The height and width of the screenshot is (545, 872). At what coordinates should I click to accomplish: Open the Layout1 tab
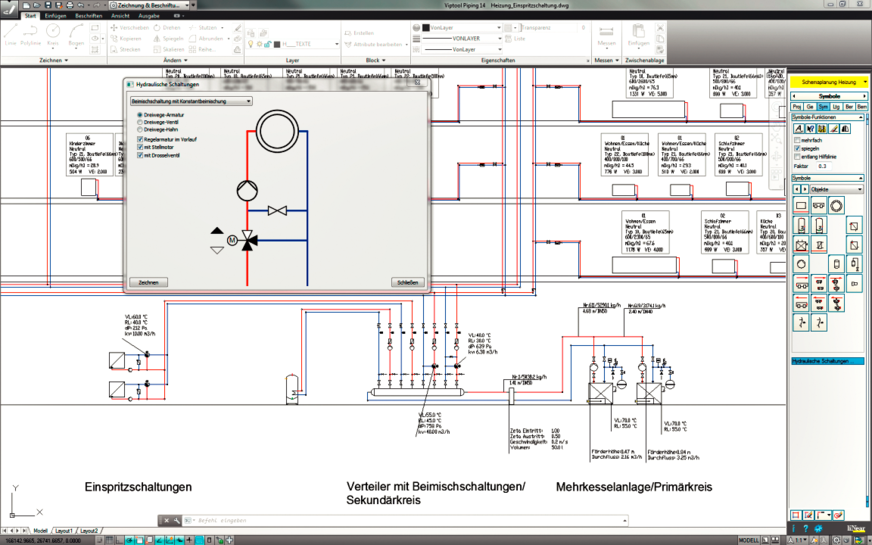tap(63, 531)
